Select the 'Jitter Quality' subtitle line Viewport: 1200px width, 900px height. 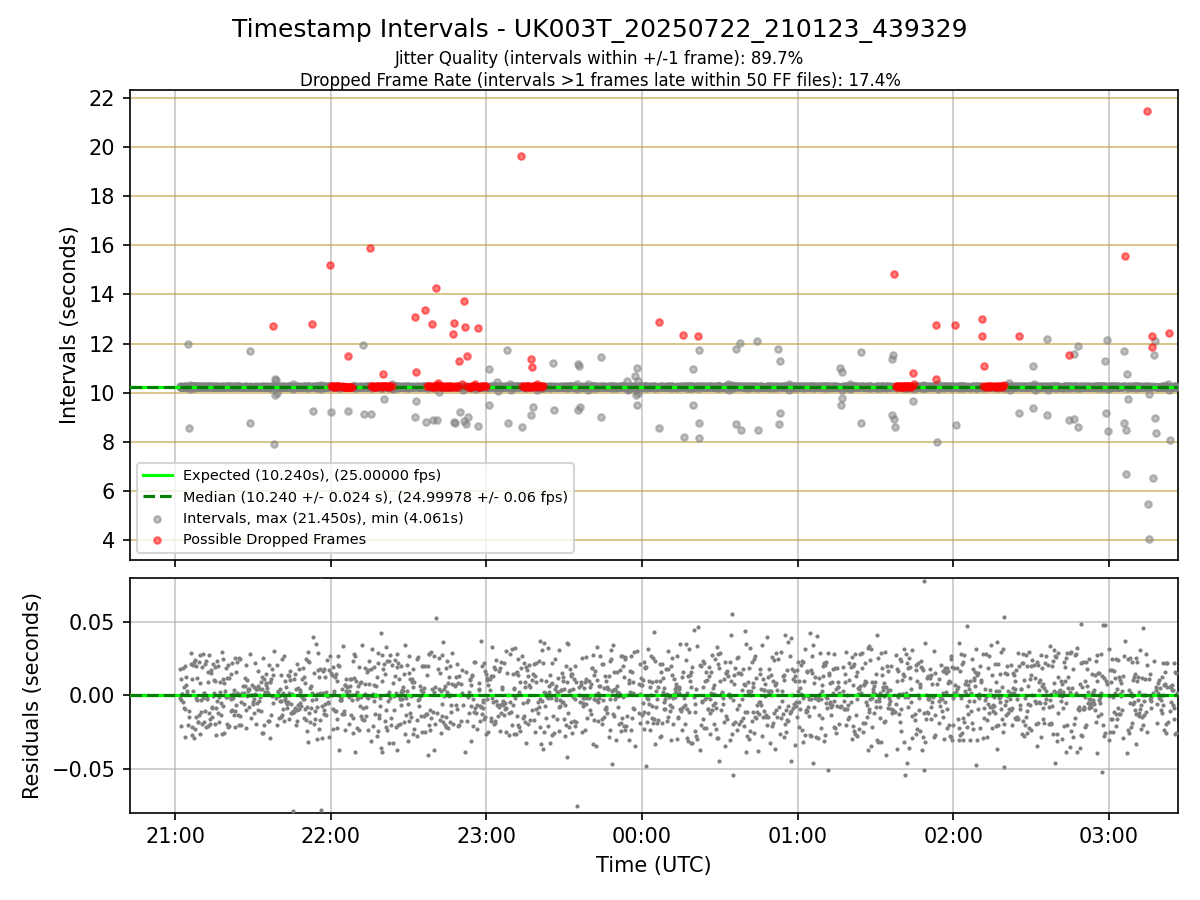coord(599,58)
